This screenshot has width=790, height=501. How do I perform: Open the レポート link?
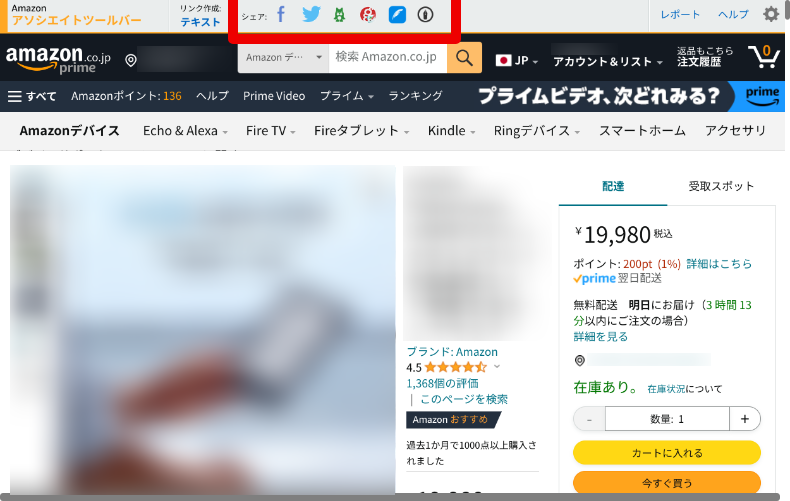coord(680,15)
